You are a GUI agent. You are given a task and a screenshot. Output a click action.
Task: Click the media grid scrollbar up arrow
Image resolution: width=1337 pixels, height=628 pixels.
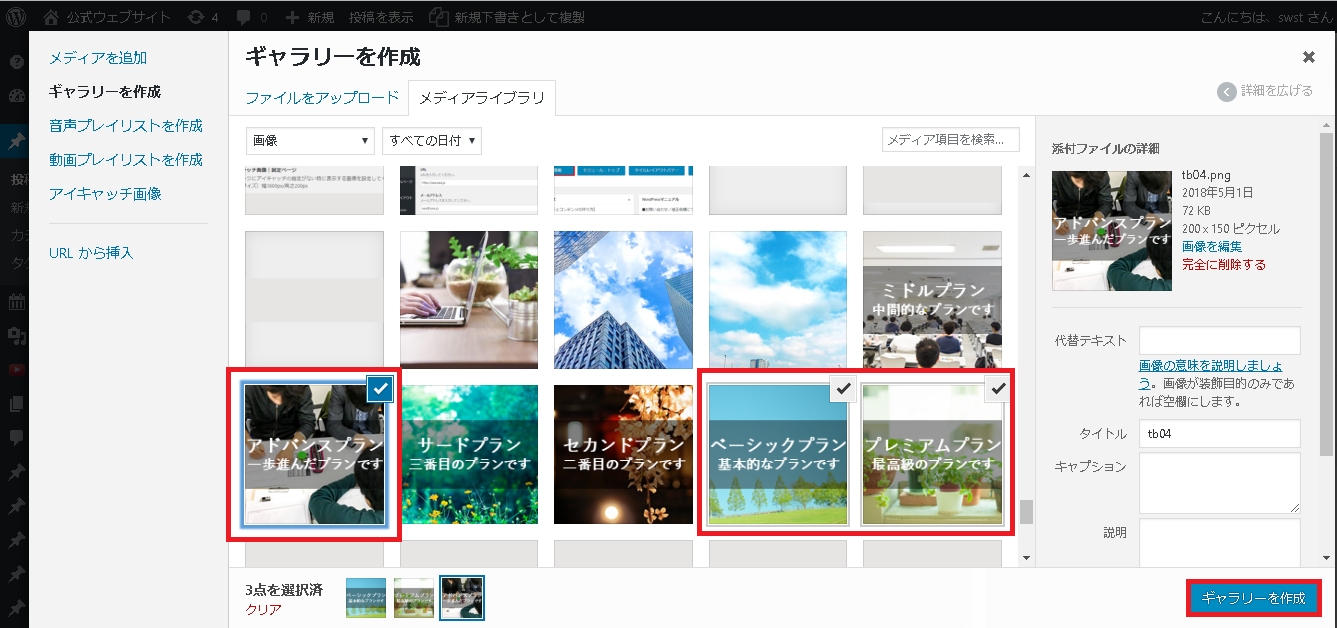click(x=1025, y=175)
